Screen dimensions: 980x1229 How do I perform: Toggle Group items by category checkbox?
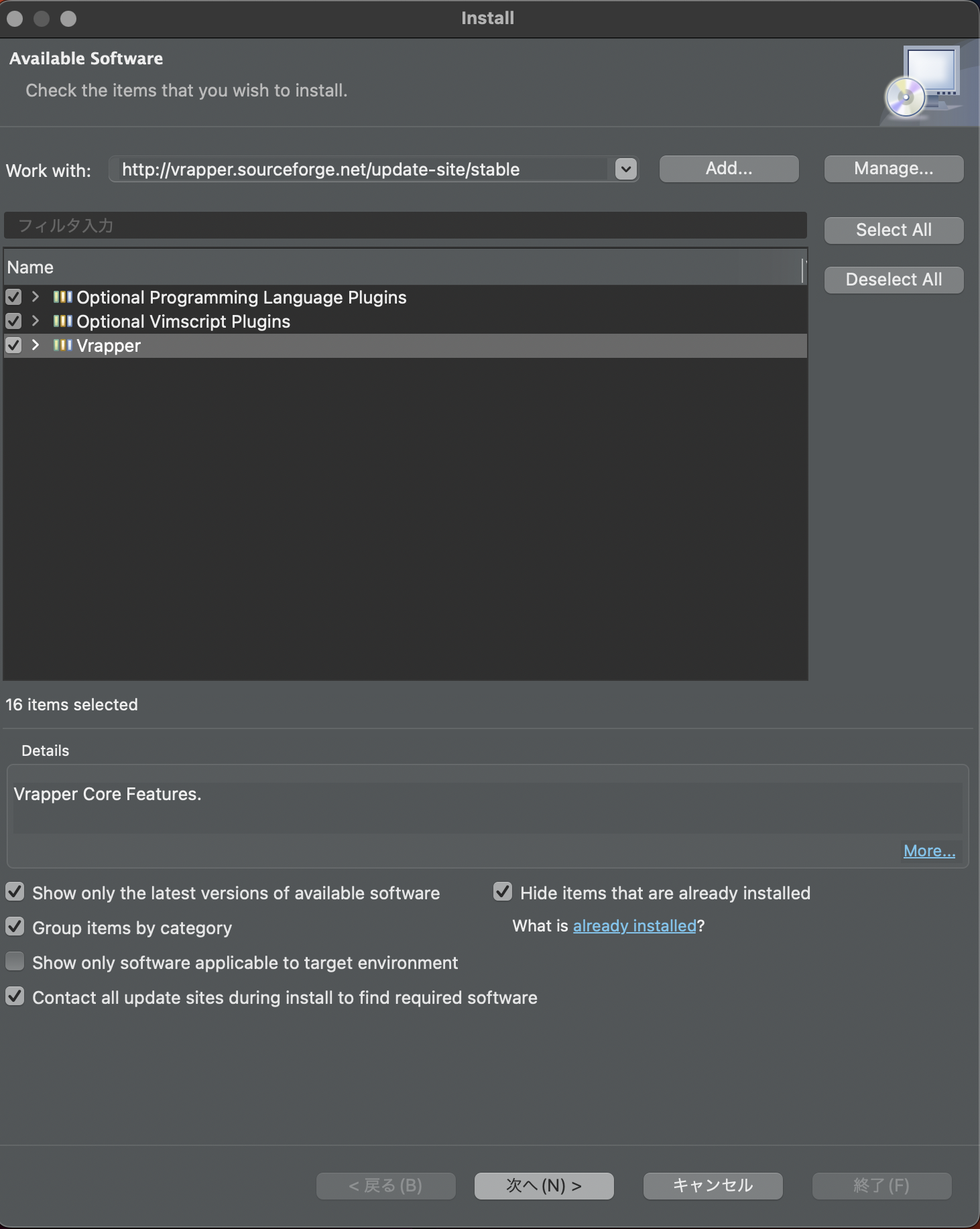15,927
